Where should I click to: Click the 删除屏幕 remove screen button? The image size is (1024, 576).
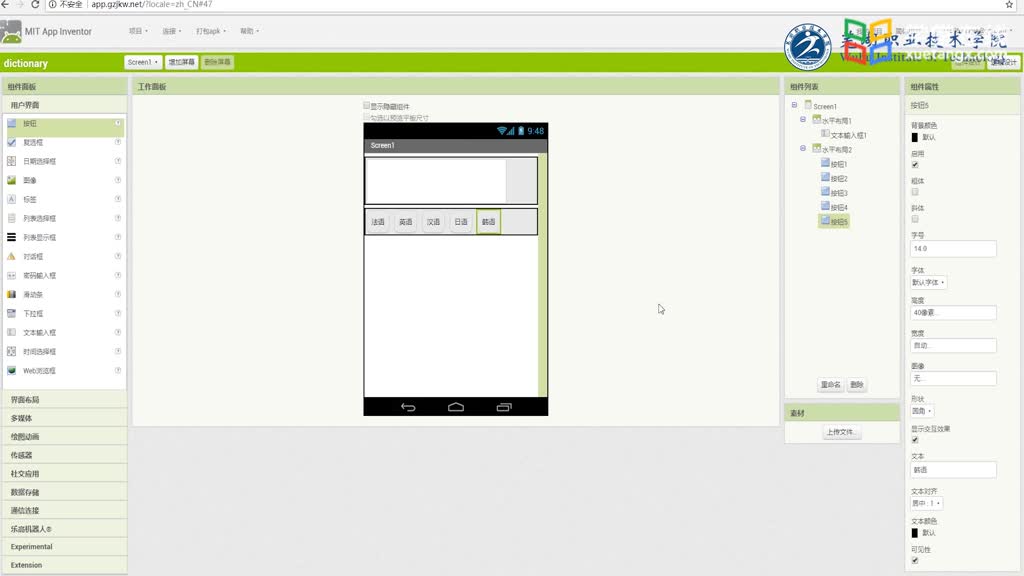[x=217, y=62]
